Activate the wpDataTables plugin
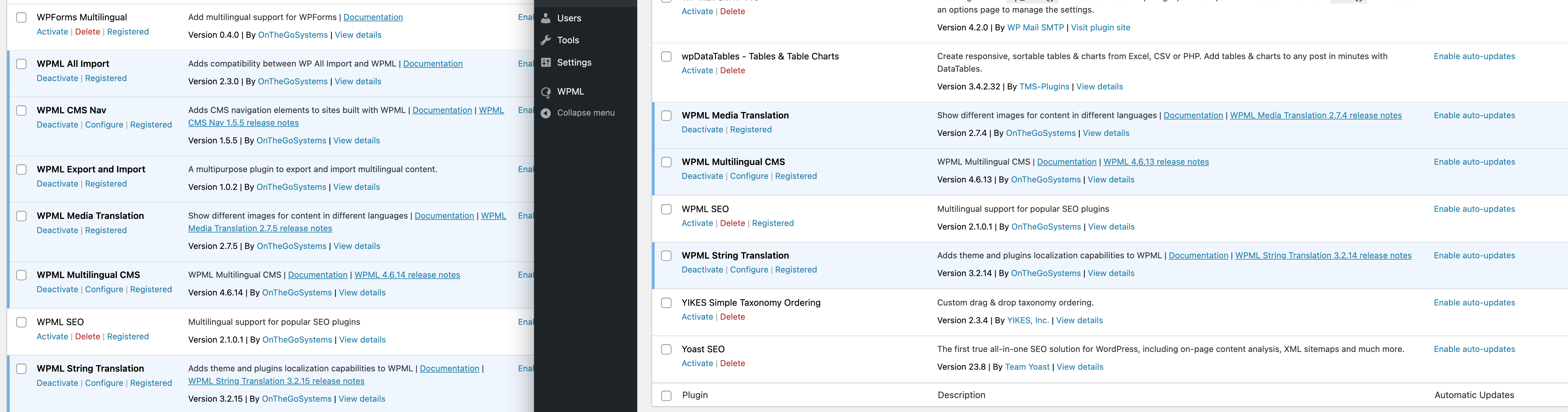This screenshot has width=1568, height=412. pyautogui.click(x=698, y=71)
